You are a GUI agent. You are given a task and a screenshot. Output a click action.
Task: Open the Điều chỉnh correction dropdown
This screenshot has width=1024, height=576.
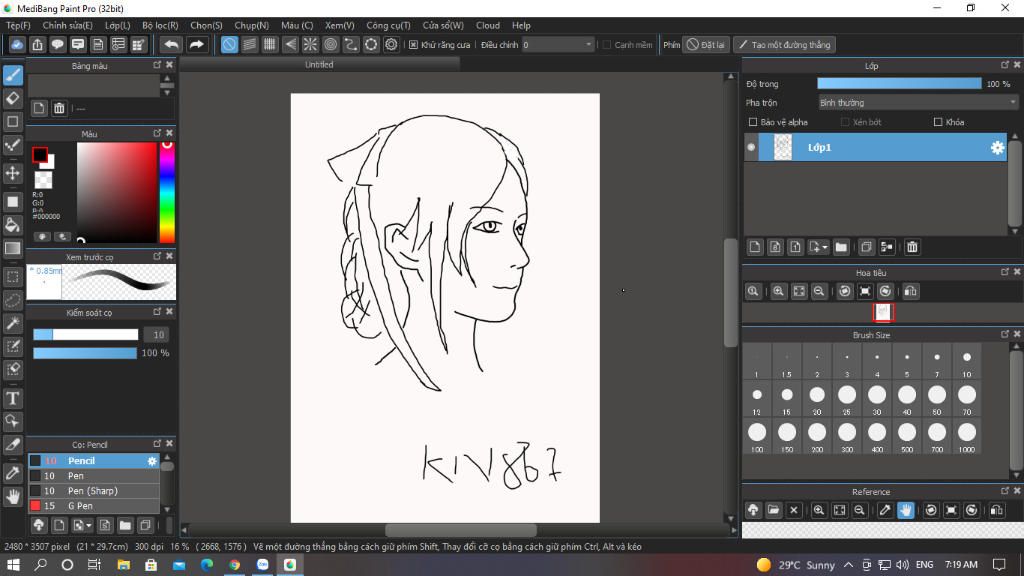pos(558,45)
